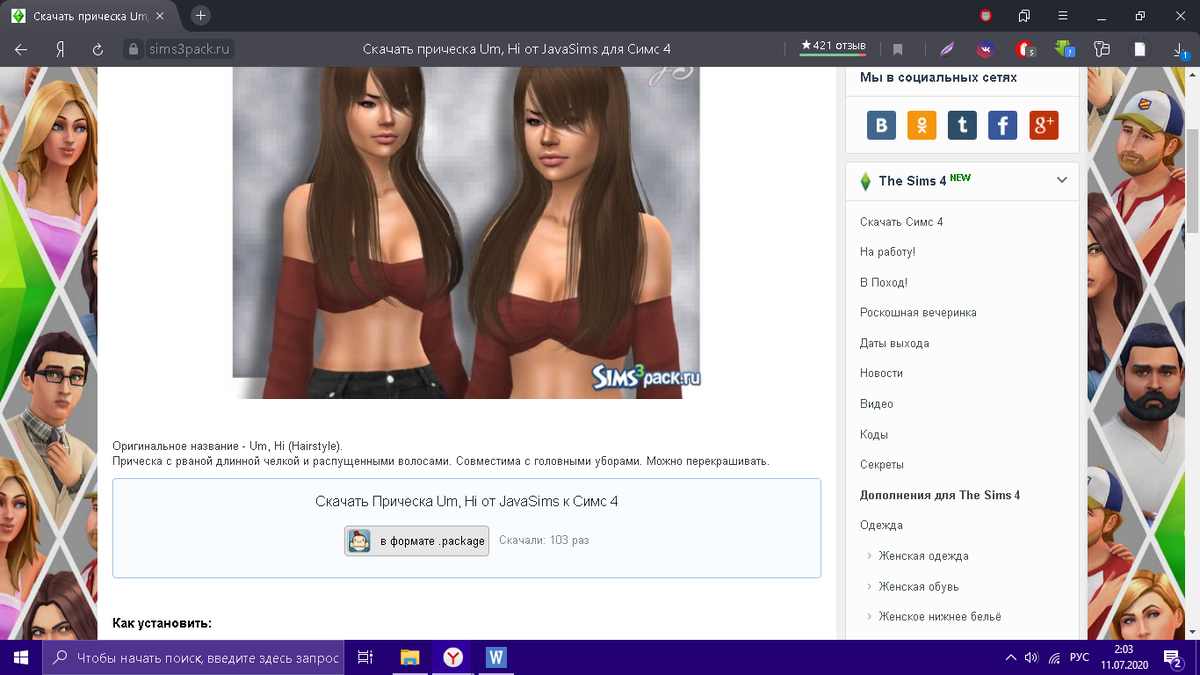Open the Odnoklassniki social button
Viewport: 1200px width, 675px height.
[922, 125]
